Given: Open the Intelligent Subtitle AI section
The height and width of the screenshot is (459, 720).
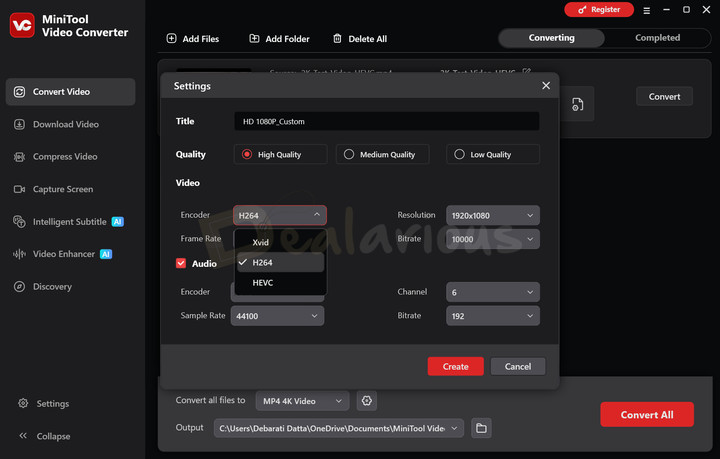Looking at the screenshot, I should (70, 222).
